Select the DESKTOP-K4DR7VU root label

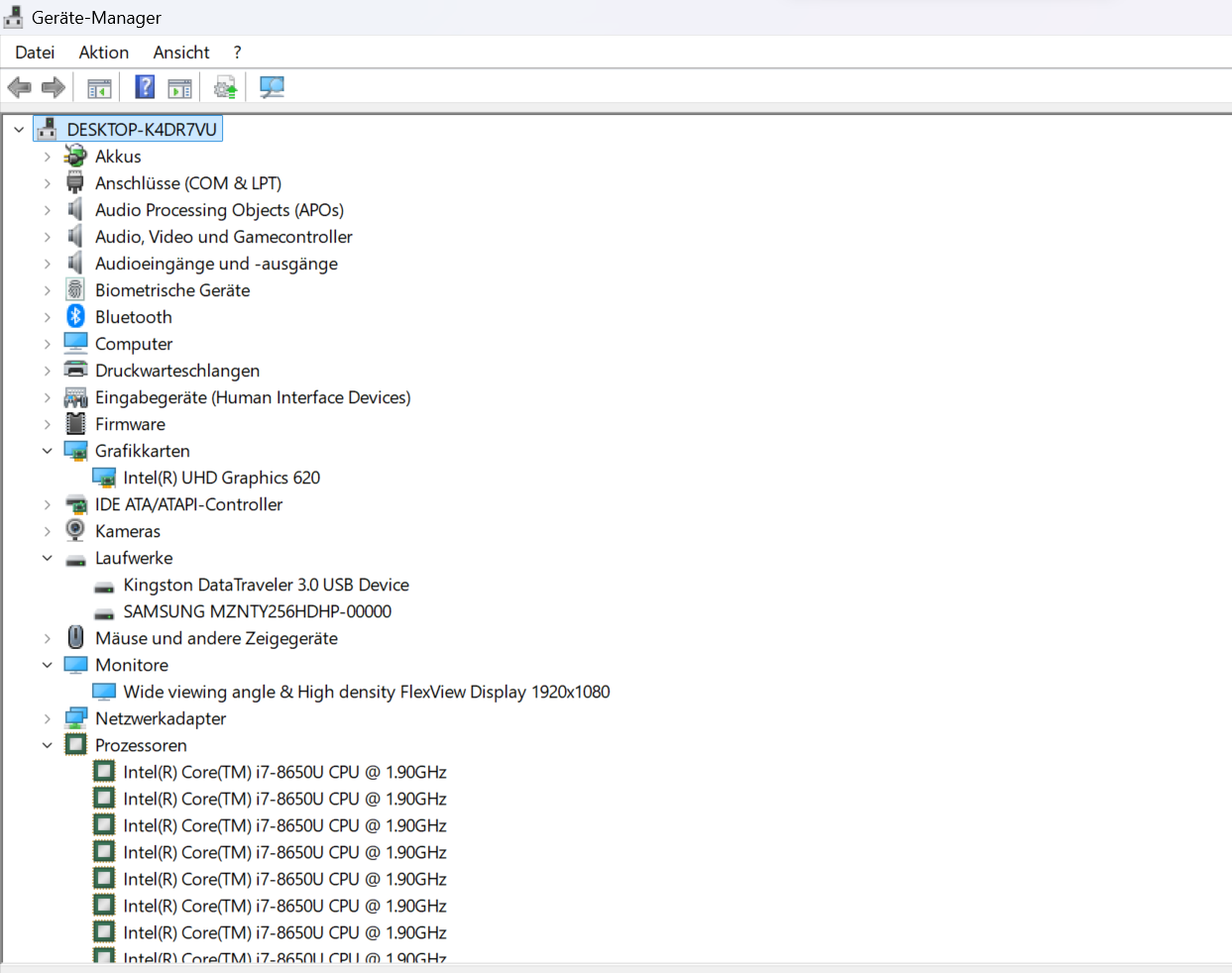pos(142,129)
